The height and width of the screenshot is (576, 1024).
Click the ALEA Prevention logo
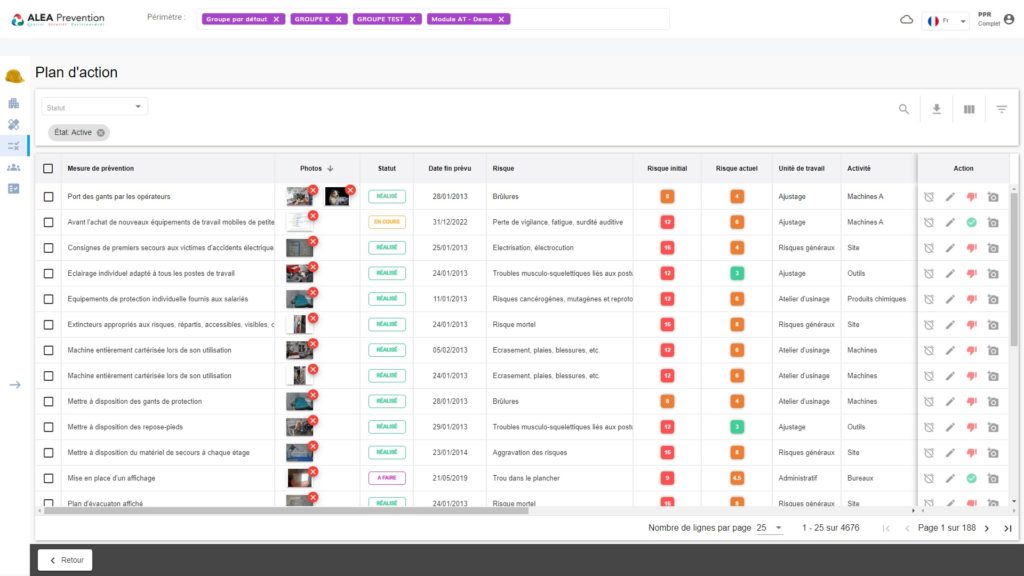(58, 20)
